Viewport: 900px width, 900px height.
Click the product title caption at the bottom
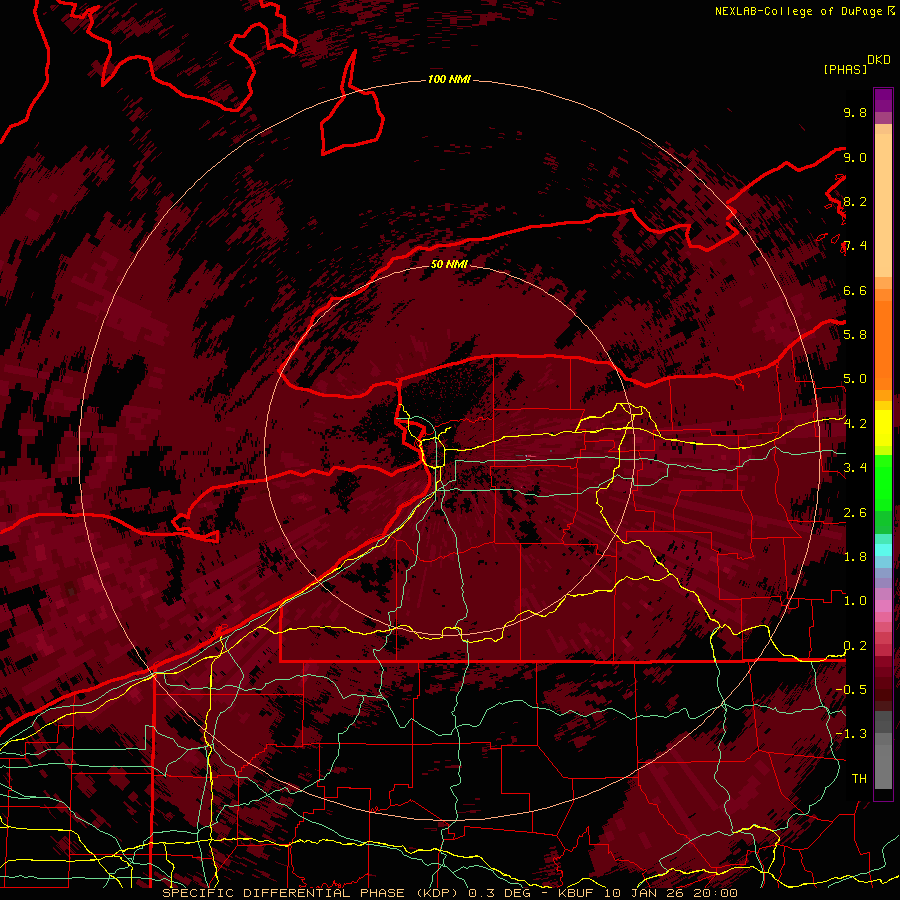(449, 893)
